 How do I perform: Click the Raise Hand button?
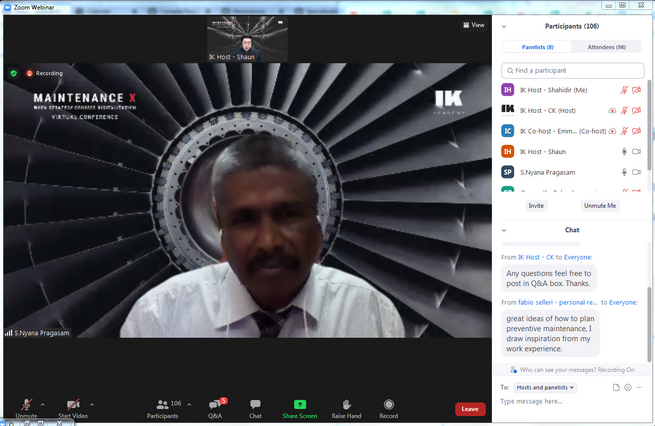click(x=346, y=409)
